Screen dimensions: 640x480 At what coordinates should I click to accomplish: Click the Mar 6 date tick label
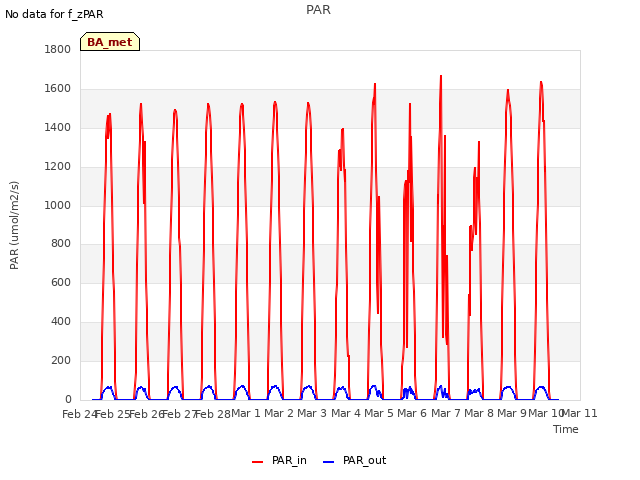(412, 413)
